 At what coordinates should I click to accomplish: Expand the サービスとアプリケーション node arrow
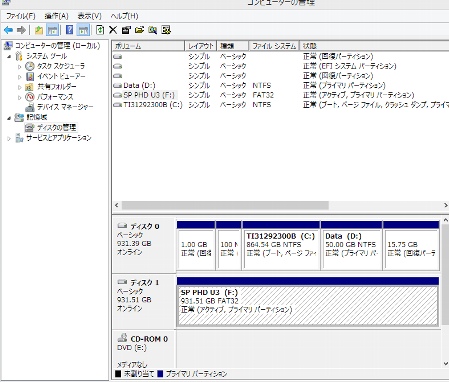coord(9,138)
